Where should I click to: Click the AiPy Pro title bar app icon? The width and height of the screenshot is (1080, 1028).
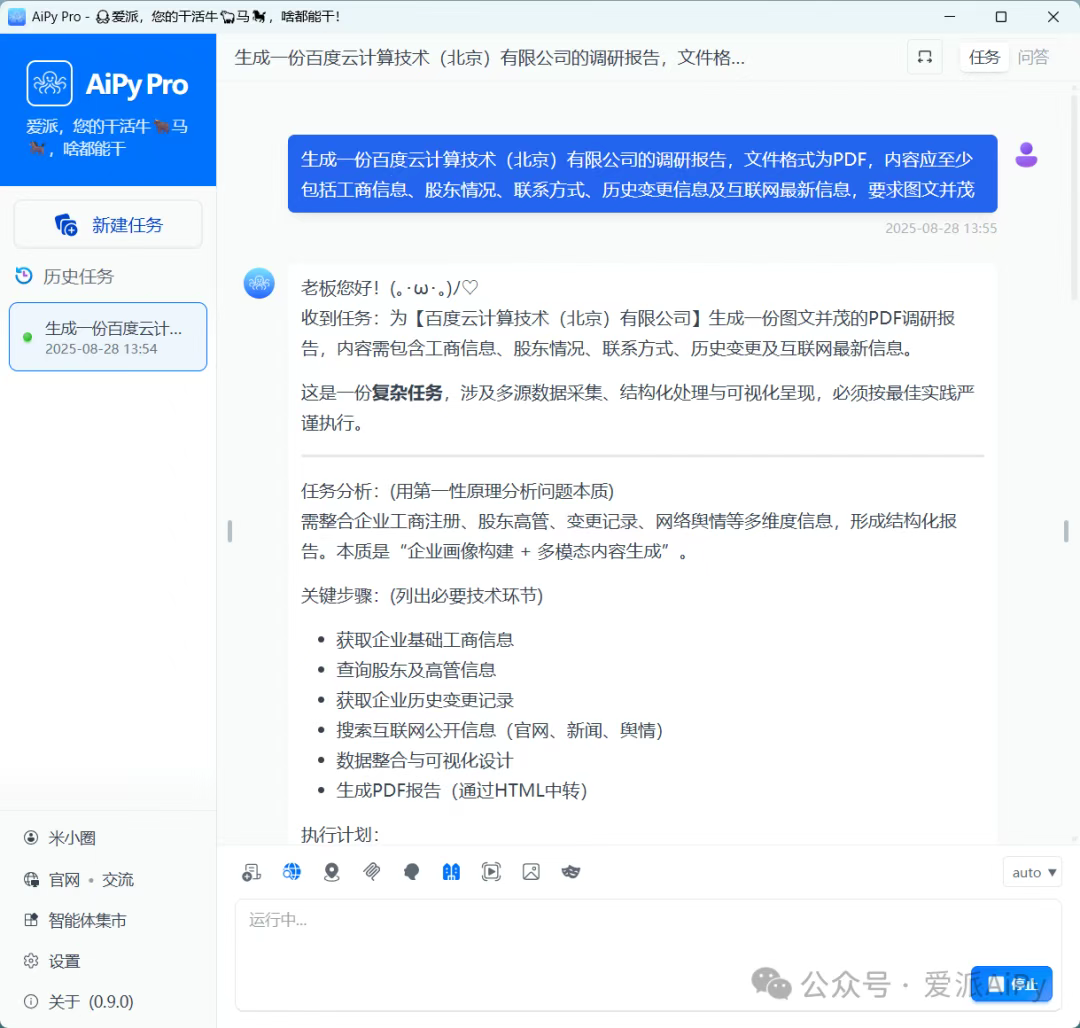pyautogui.click(x=17, y=17)
